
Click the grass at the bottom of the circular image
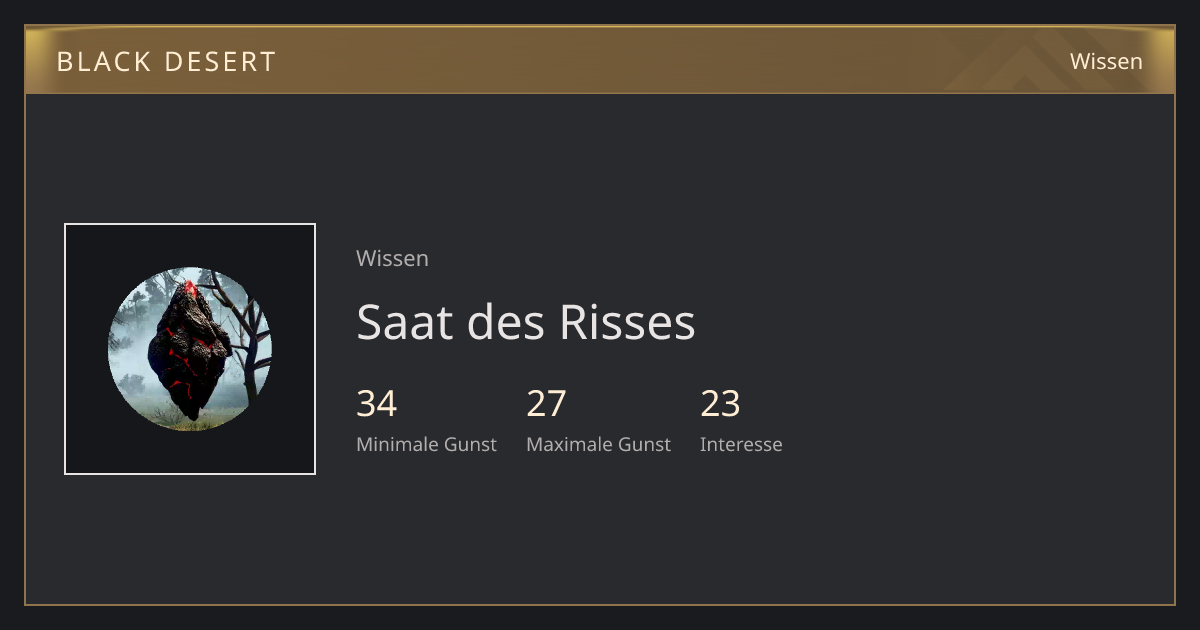tap(190, 418)
